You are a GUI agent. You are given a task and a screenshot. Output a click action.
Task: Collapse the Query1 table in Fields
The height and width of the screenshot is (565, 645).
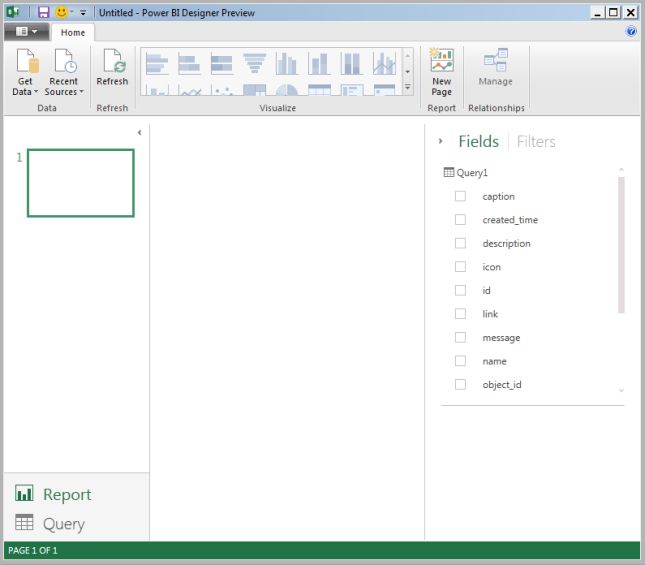click(x=466, y=173)
